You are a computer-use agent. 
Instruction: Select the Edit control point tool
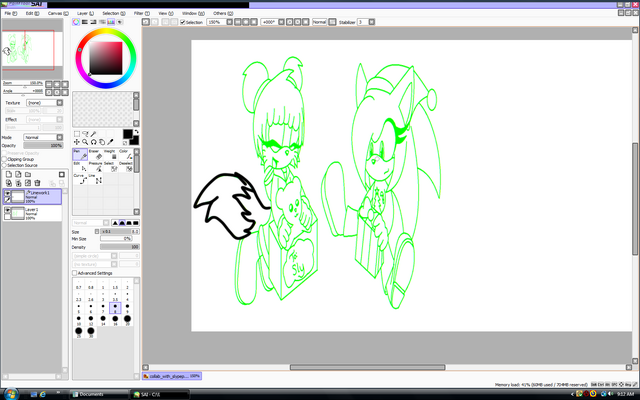coord(80,167)
